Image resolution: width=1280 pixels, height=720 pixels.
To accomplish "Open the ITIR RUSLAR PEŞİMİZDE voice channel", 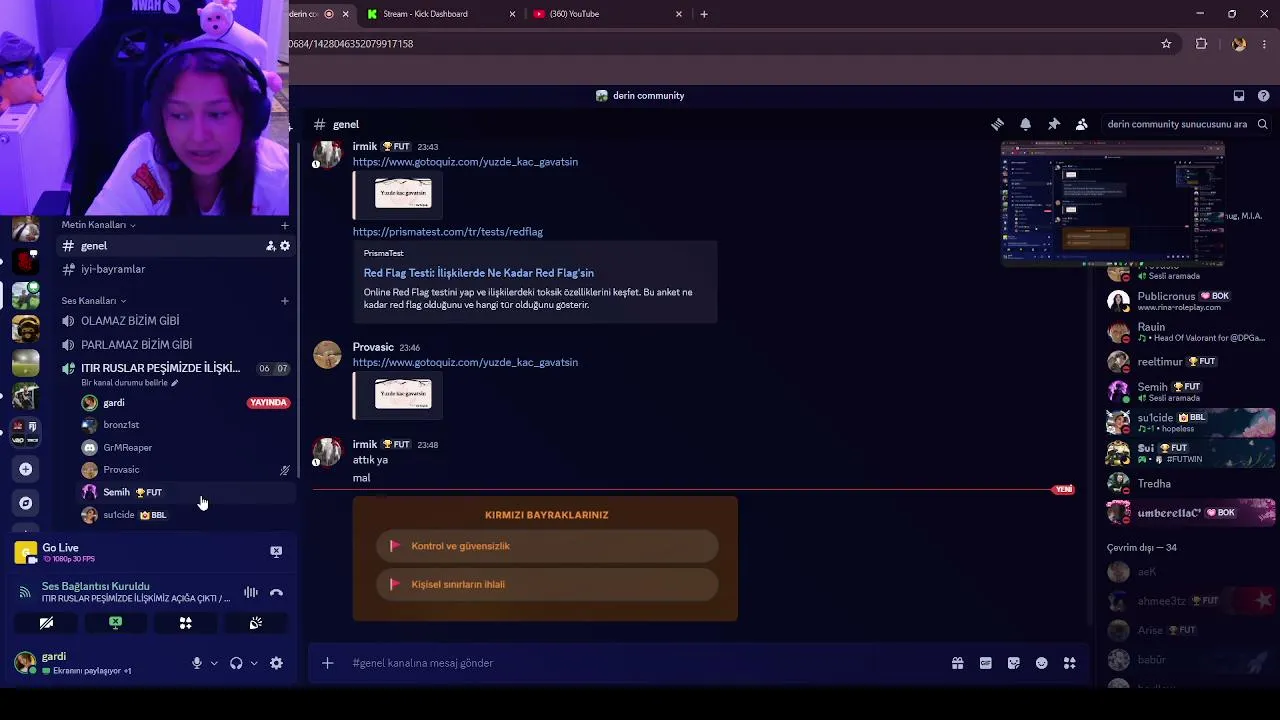I will (160, 368).
